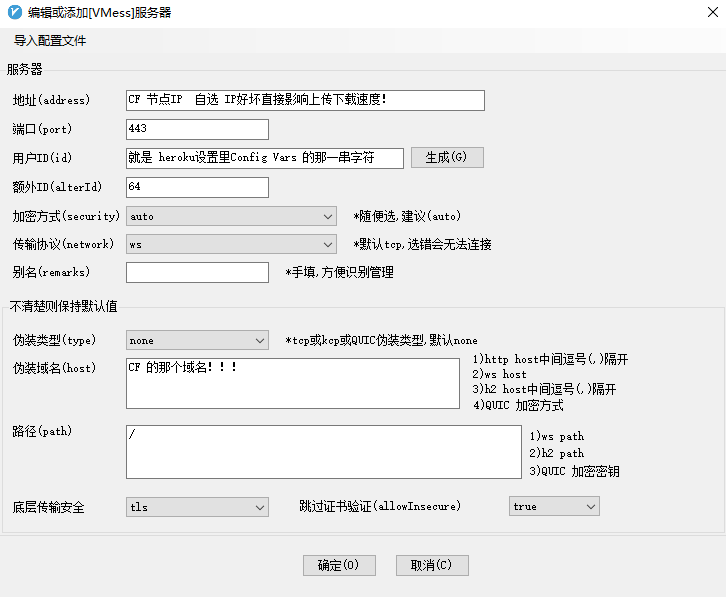Click the 生成(G) button
Viewport: 726px width, 597px height.
pos(447,157)
